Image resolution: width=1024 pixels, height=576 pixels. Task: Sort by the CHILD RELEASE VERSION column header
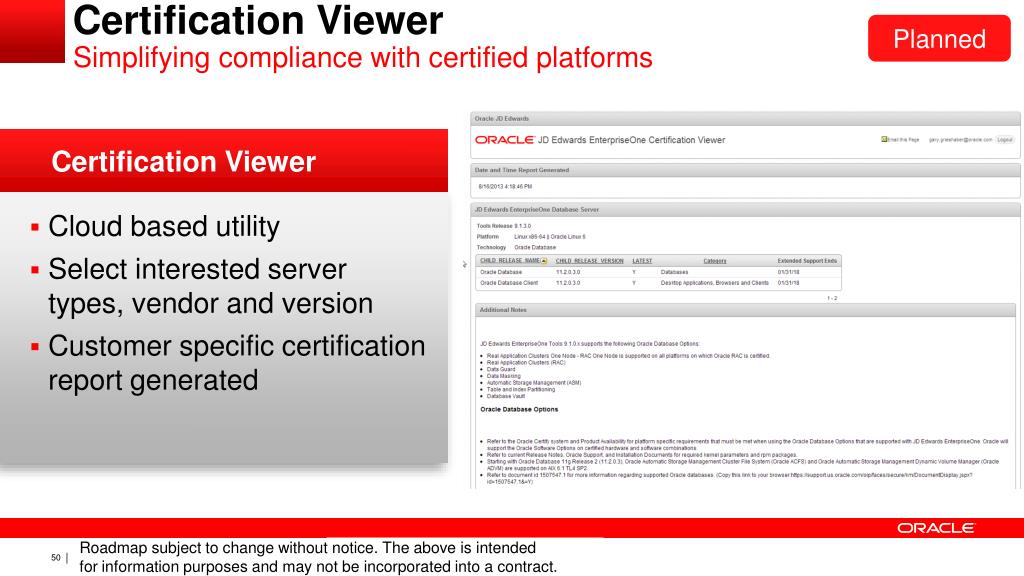590,261
